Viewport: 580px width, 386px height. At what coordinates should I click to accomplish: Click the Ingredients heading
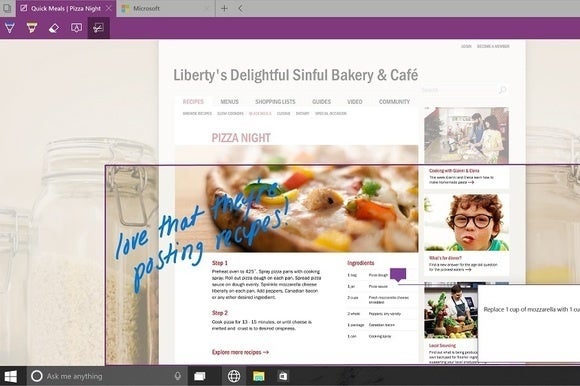tap(361, 263)
